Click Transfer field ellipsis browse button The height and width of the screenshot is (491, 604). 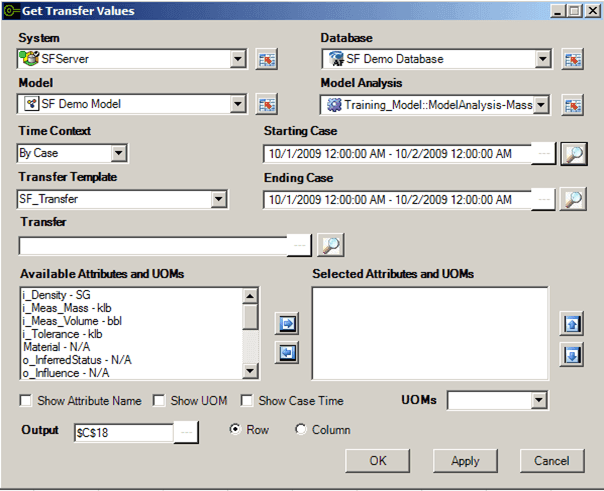(x=299, y=245)
